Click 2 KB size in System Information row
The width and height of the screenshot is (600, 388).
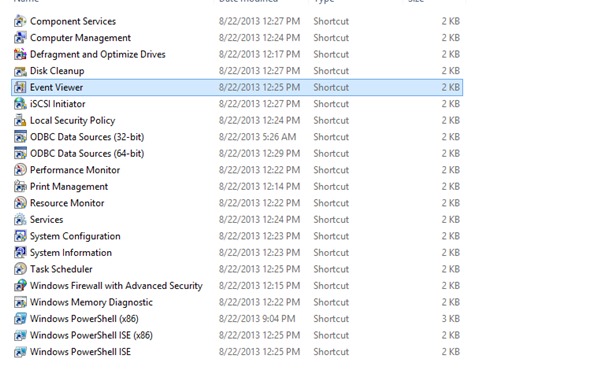(x=451, y=253)
